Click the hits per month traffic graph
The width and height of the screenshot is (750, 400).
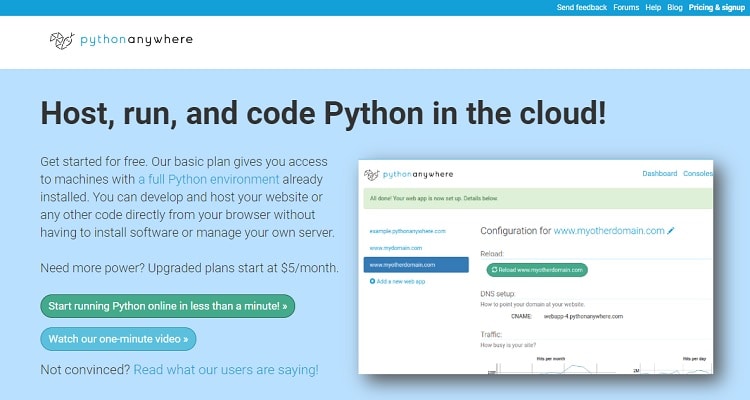550,366
